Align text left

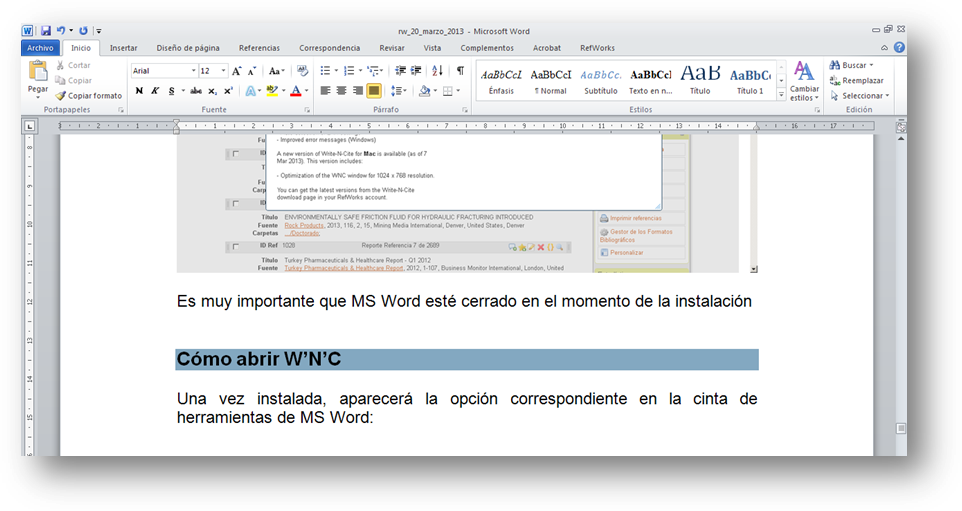tap(325, 91)
